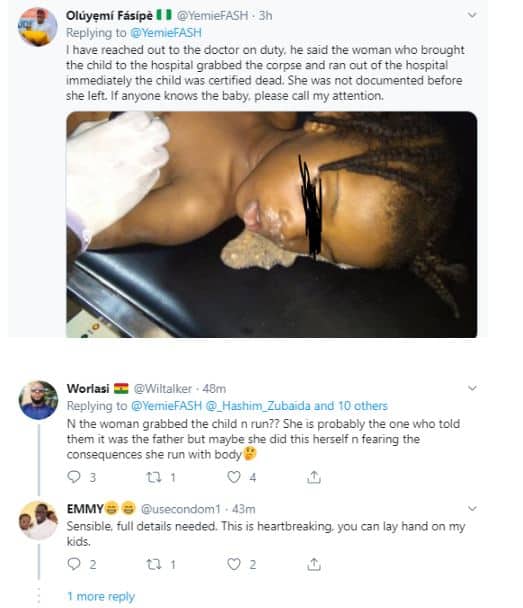Like Worlasi's tweet with the heart icon
Viewport: 523px width, 608px height.
click(x=234, y=477)
